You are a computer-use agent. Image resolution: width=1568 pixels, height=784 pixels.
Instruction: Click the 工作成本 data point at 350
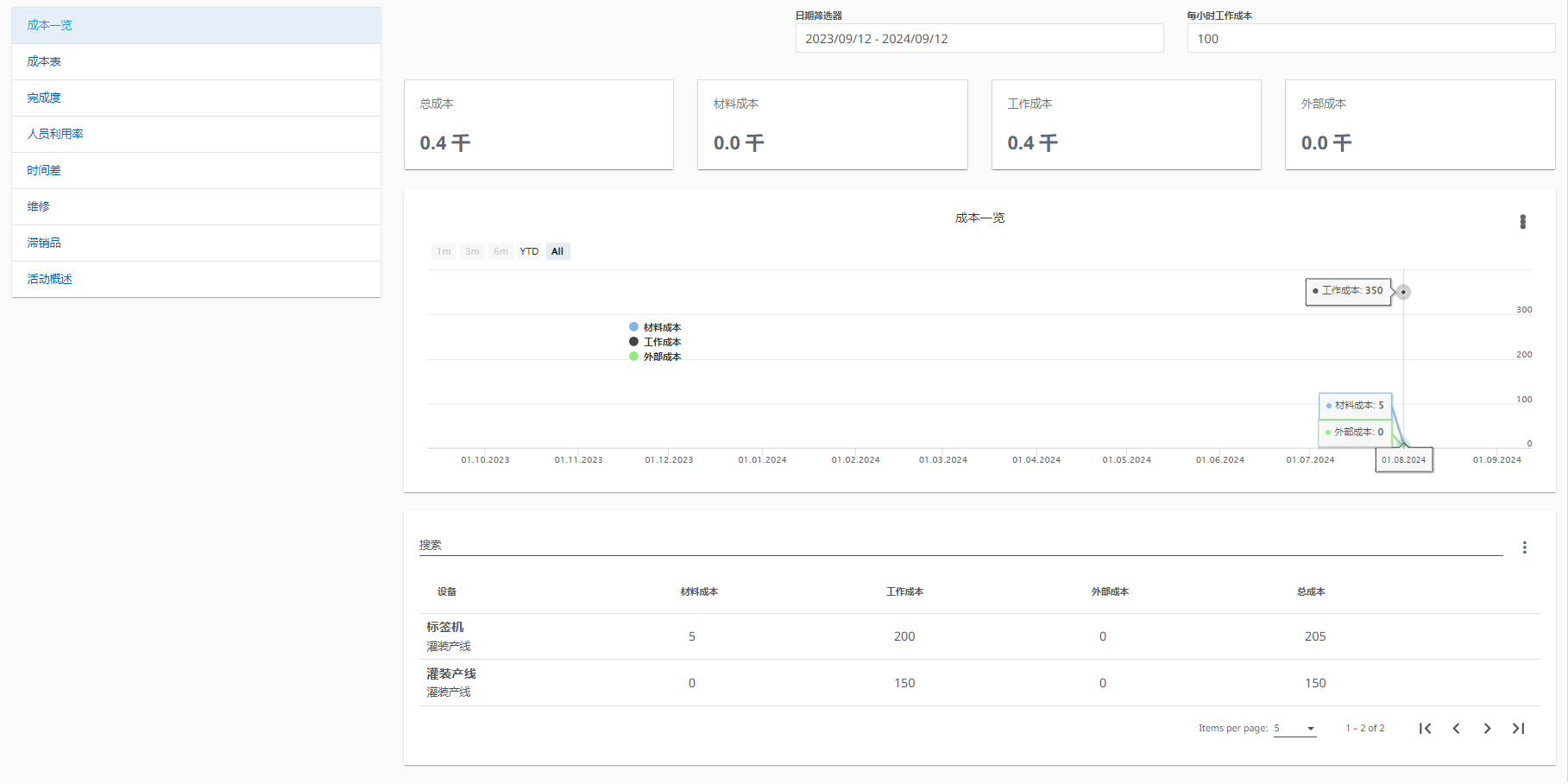coord(1403,292)
